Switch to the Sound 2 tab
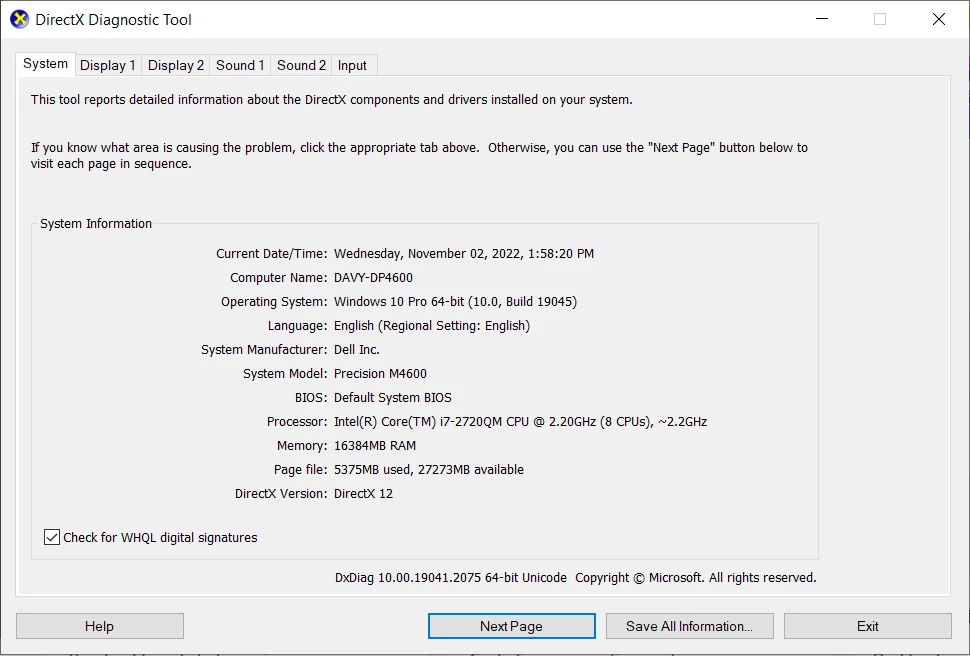The height and width of the screenshot is (656, 970). pos(301,66)
